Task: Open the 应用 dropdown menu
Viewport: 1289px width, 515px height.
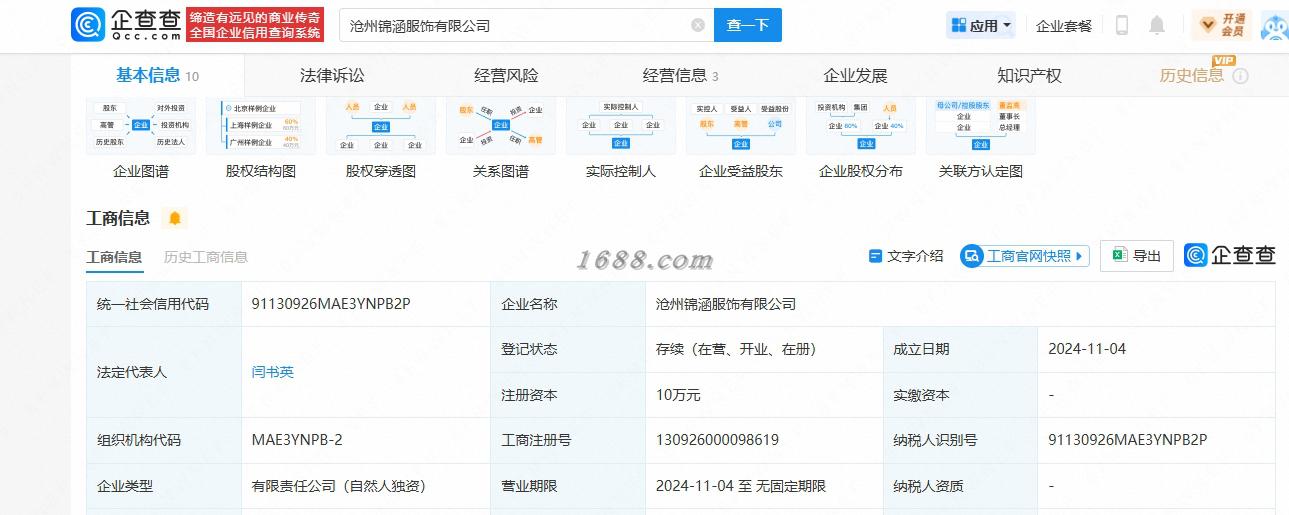Action: click(981, 25)
